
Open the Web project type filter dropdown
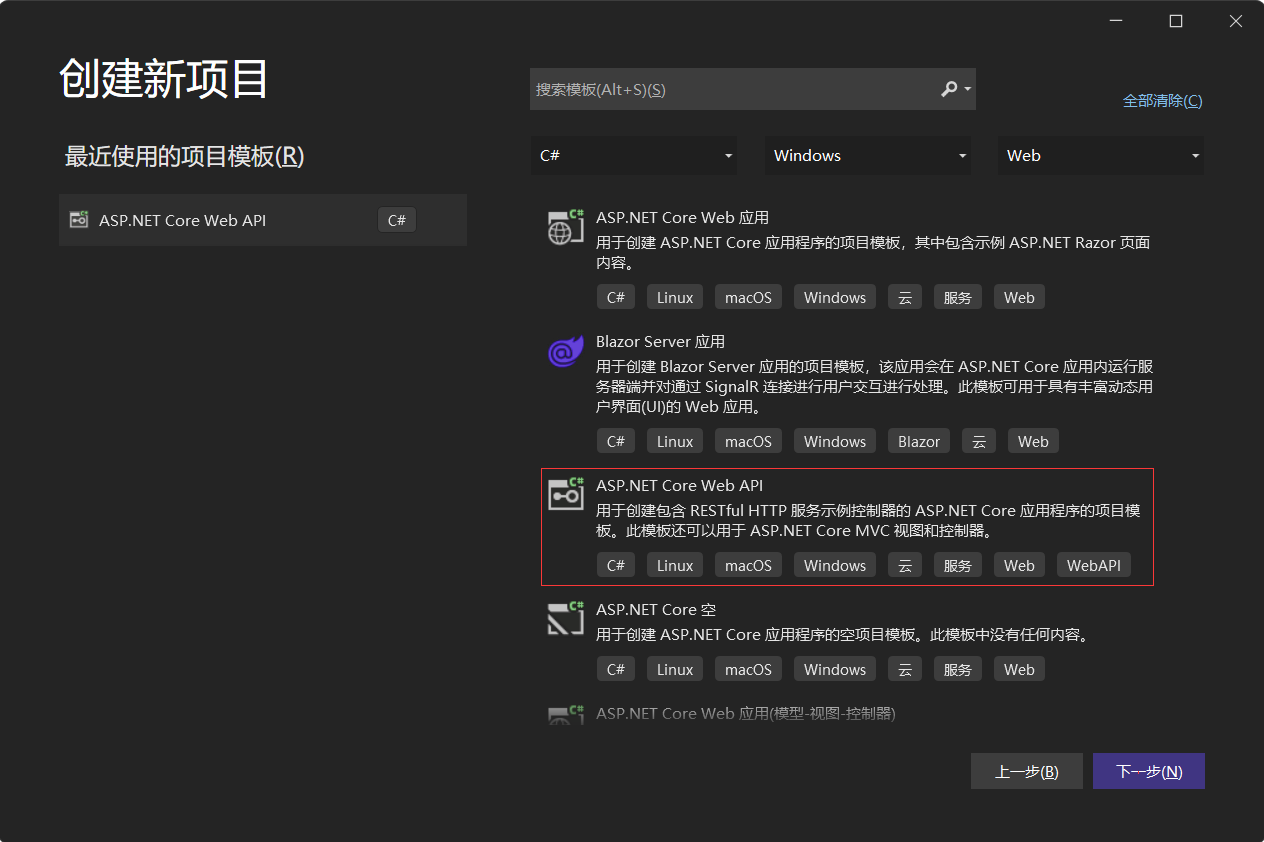click(1101, 155)
